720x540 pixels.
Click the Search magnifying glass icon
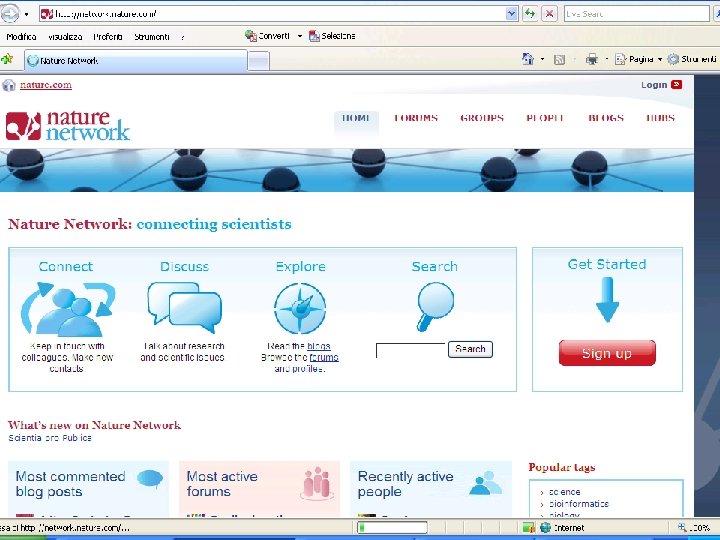click(435, 306)
